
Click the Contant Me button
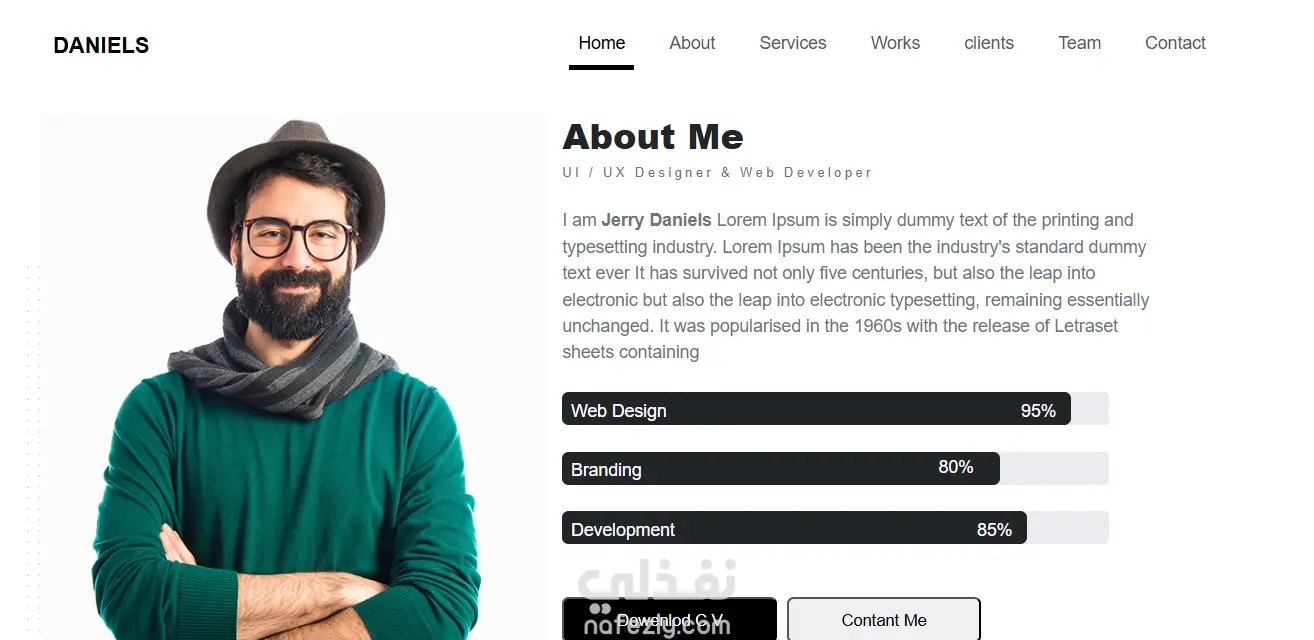pos(883,620)
